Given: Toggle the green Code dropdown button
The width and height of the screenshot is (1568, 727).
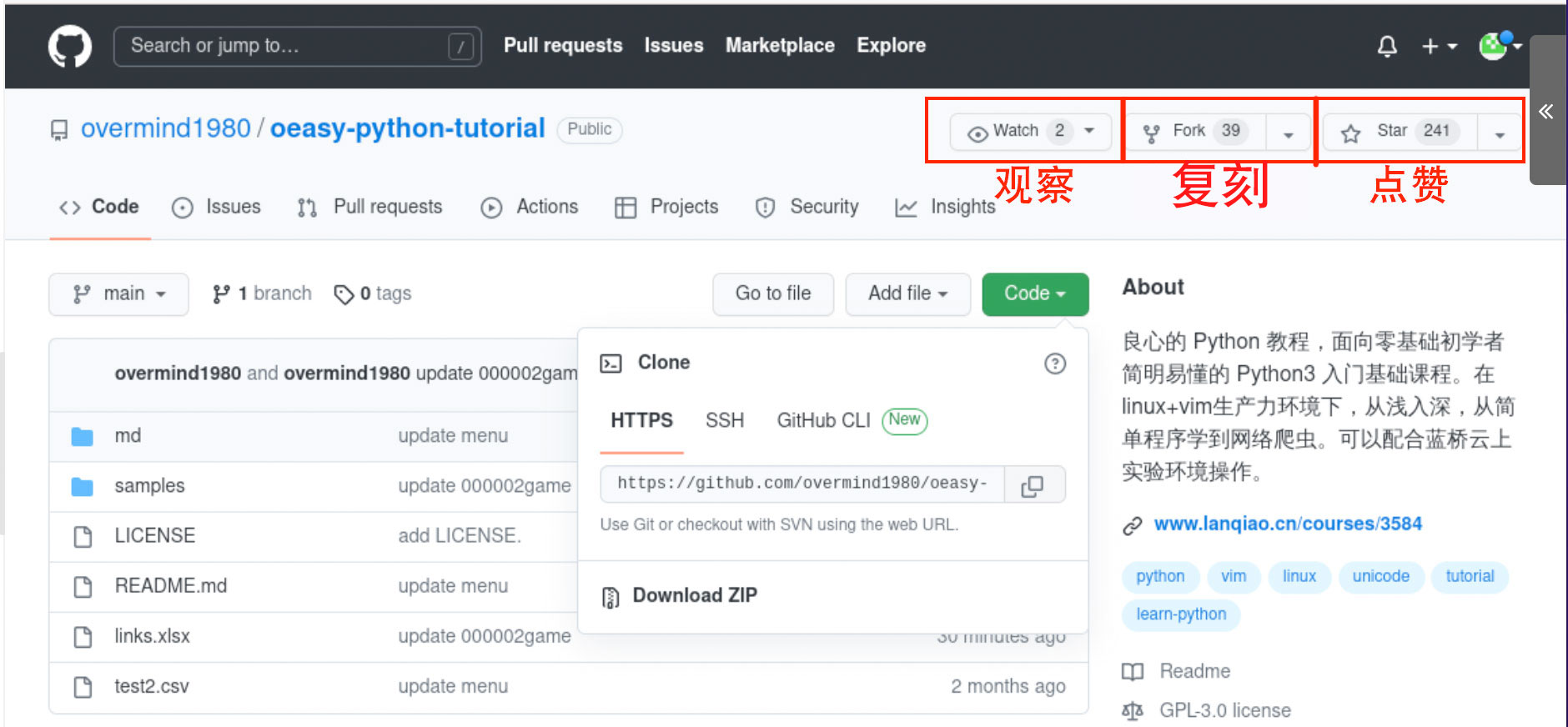Looking at the screenshot, I should (1035, 293).
